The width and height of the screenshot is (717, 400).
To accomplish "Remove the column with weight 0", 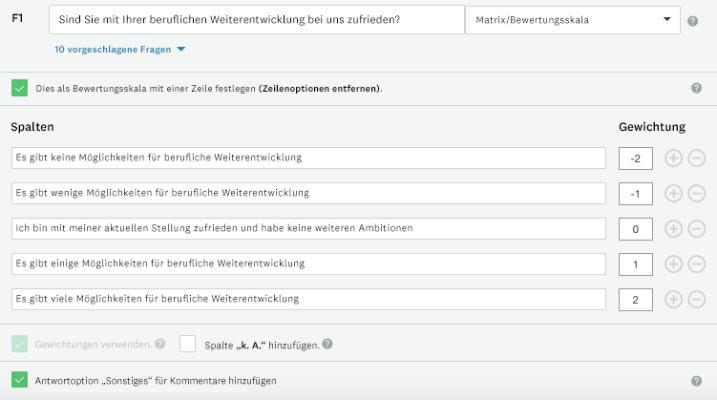I will 696,228.
